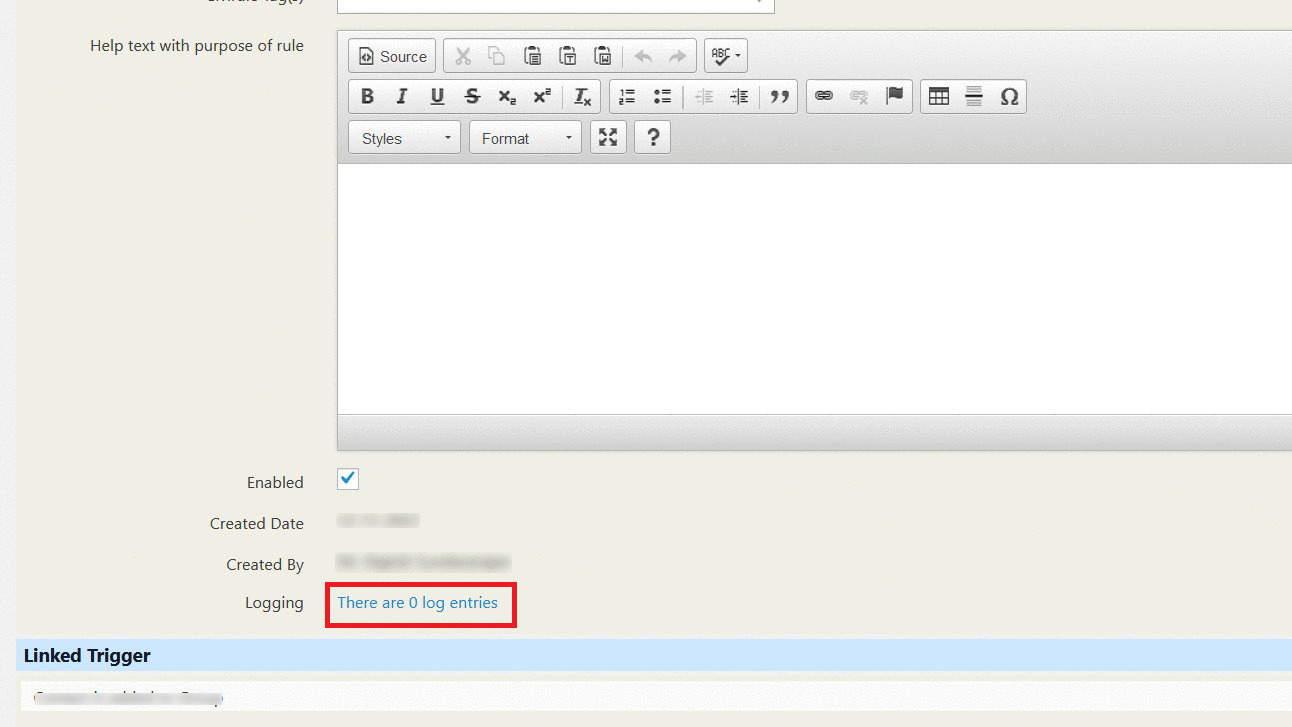Click the Copy icon
The image size is (1292, 727).
tap(497, 57)
